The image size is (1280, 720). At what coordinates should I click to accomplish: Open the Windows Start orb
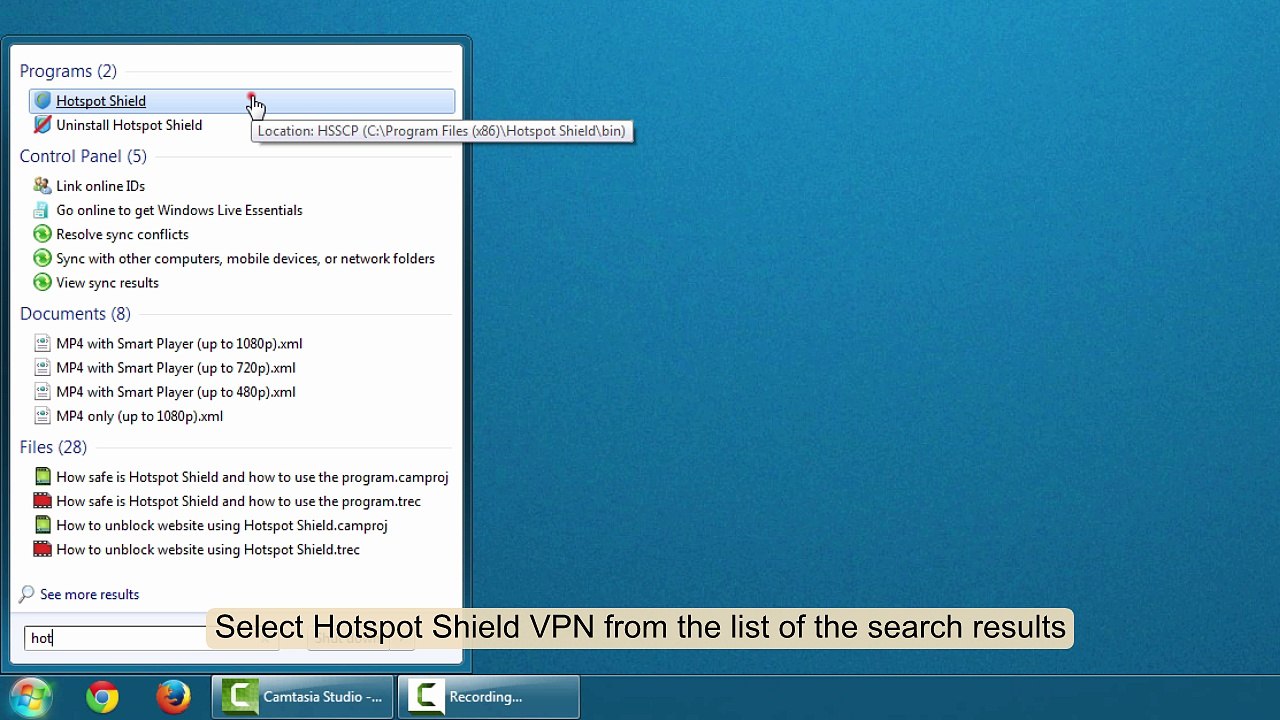tap(31, 697)
